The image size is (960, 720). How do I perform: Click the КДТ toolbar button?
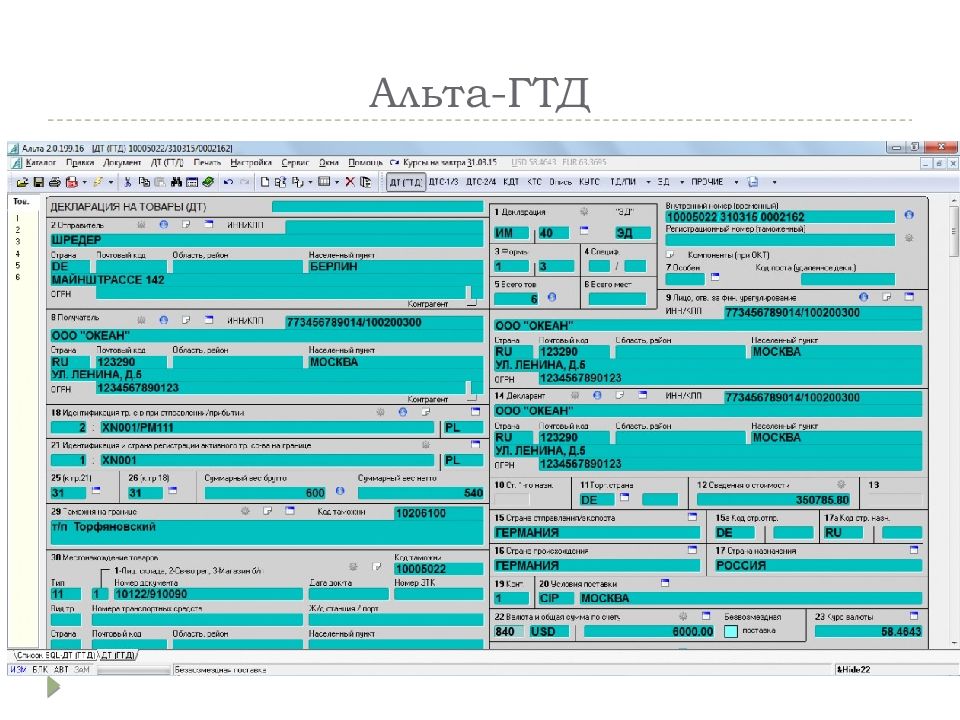[511, 182]
